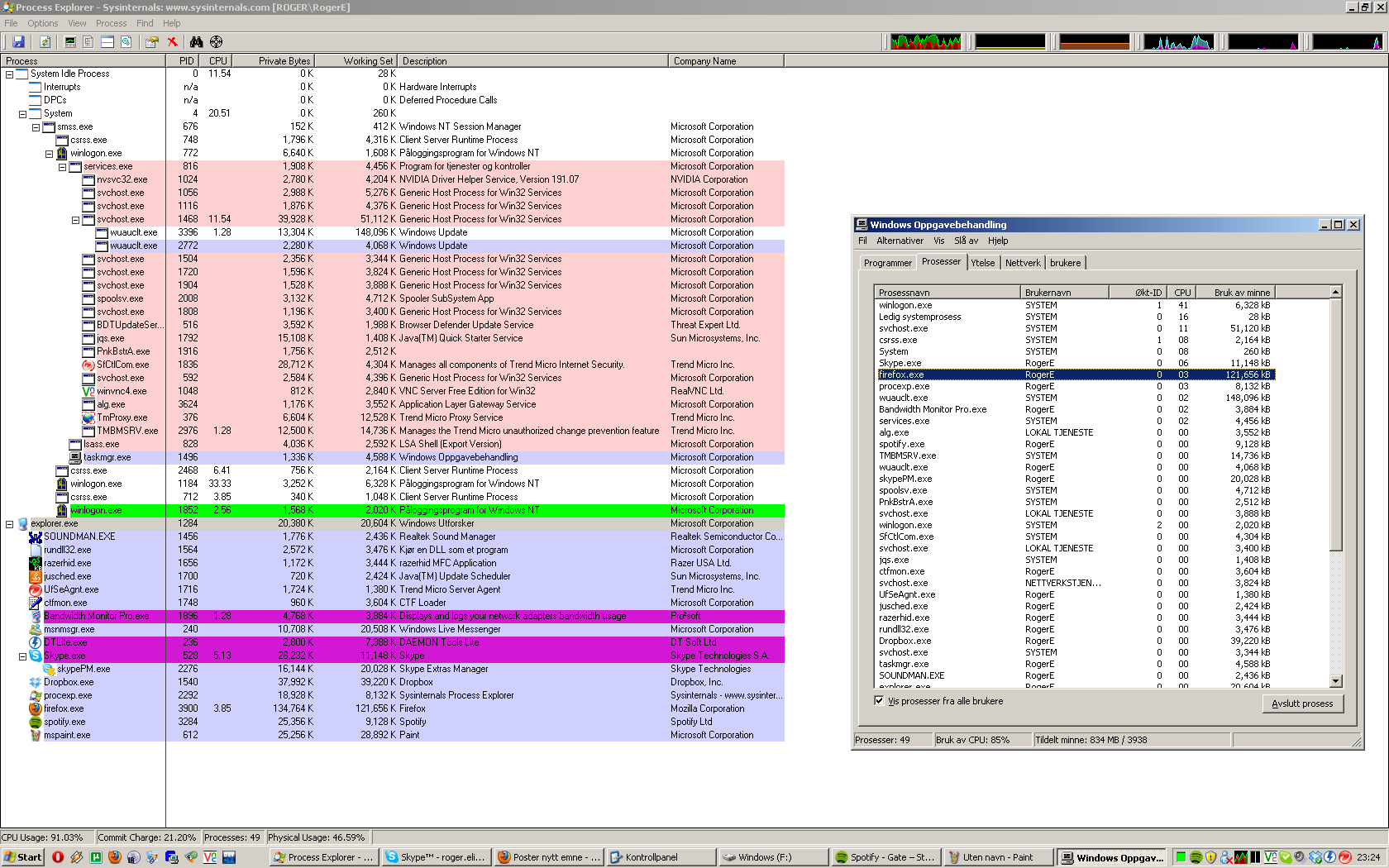
Task: Click Task Manager list scroll down arrow
Action: tap(1335, 681)
